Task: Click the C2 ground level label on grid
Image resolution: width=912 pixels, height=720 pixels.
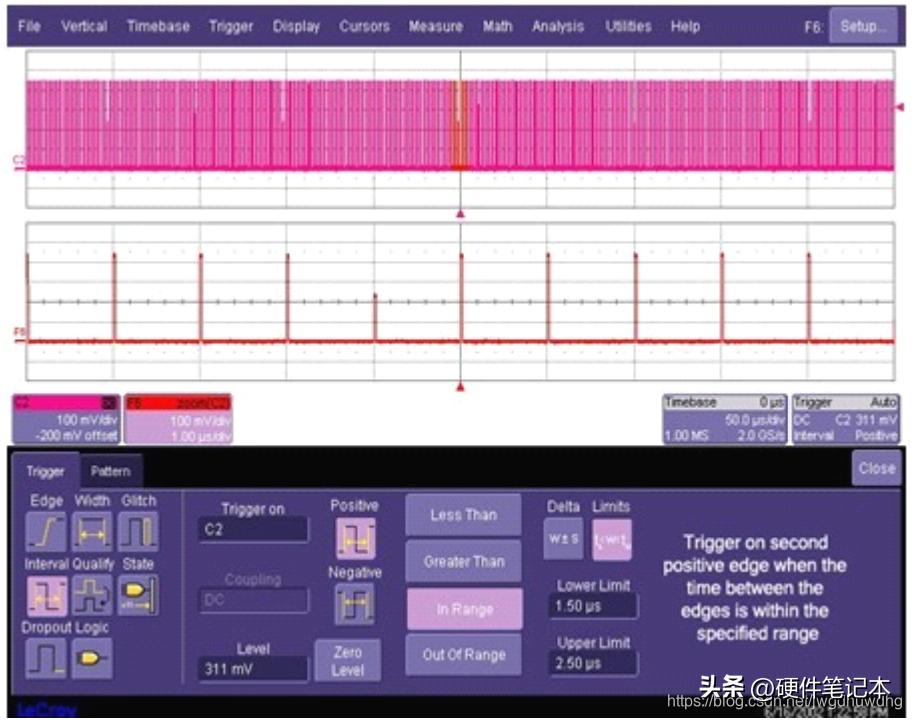Action: [19, 159]
